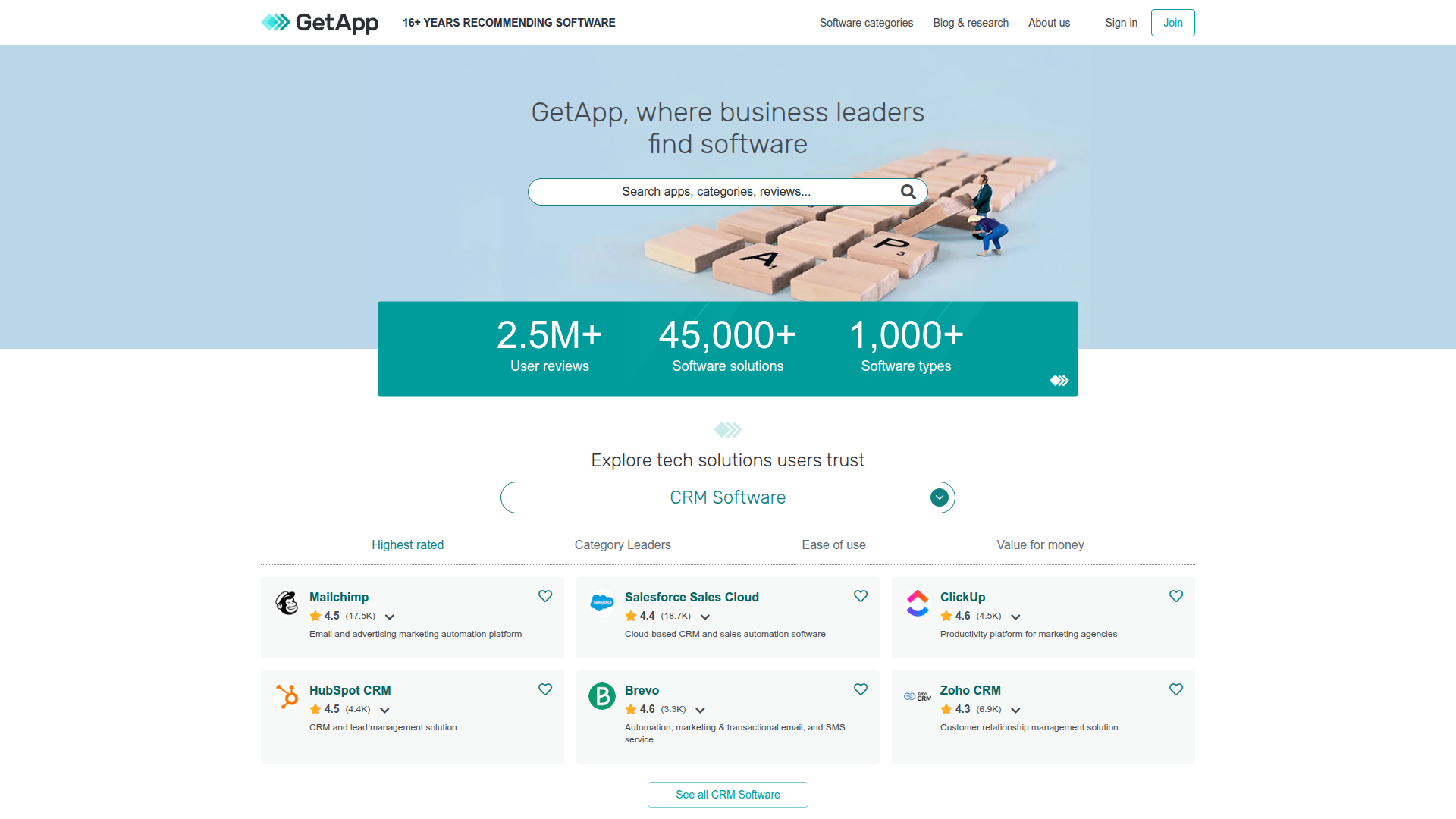The image size is (1456, 819).
Task: Click the search magnifier icon
Action: pyautogui.click(x=908, y=191)
